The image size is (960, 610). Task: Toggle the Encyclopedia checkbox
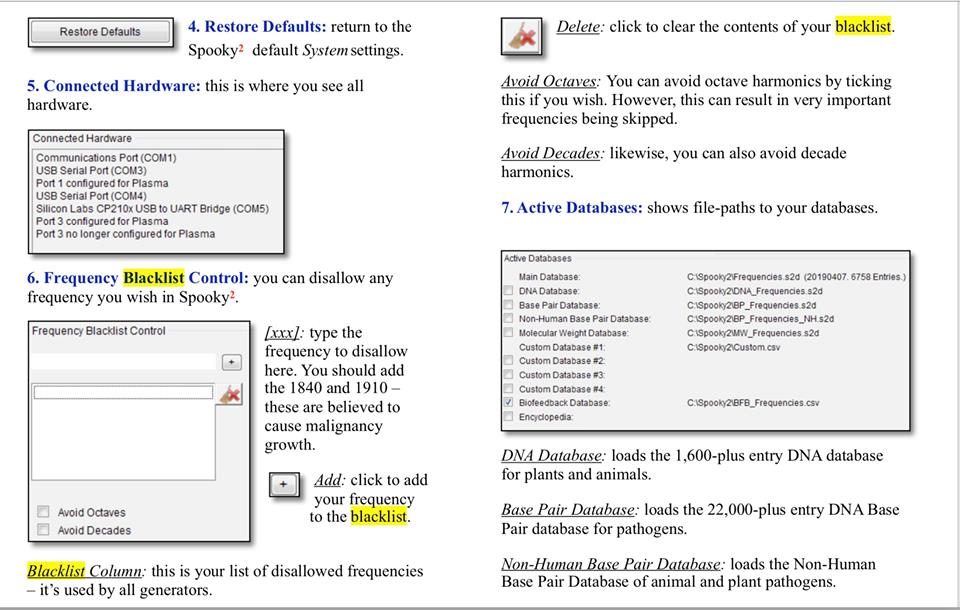(509, 417)
